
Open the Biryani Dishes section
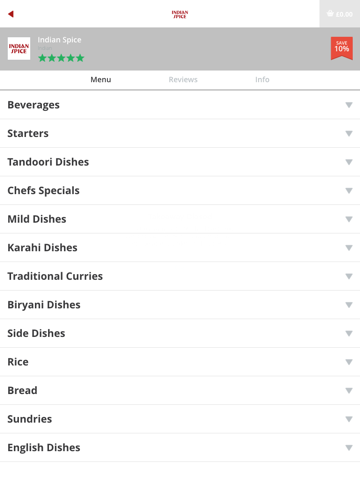pos(180,305)
